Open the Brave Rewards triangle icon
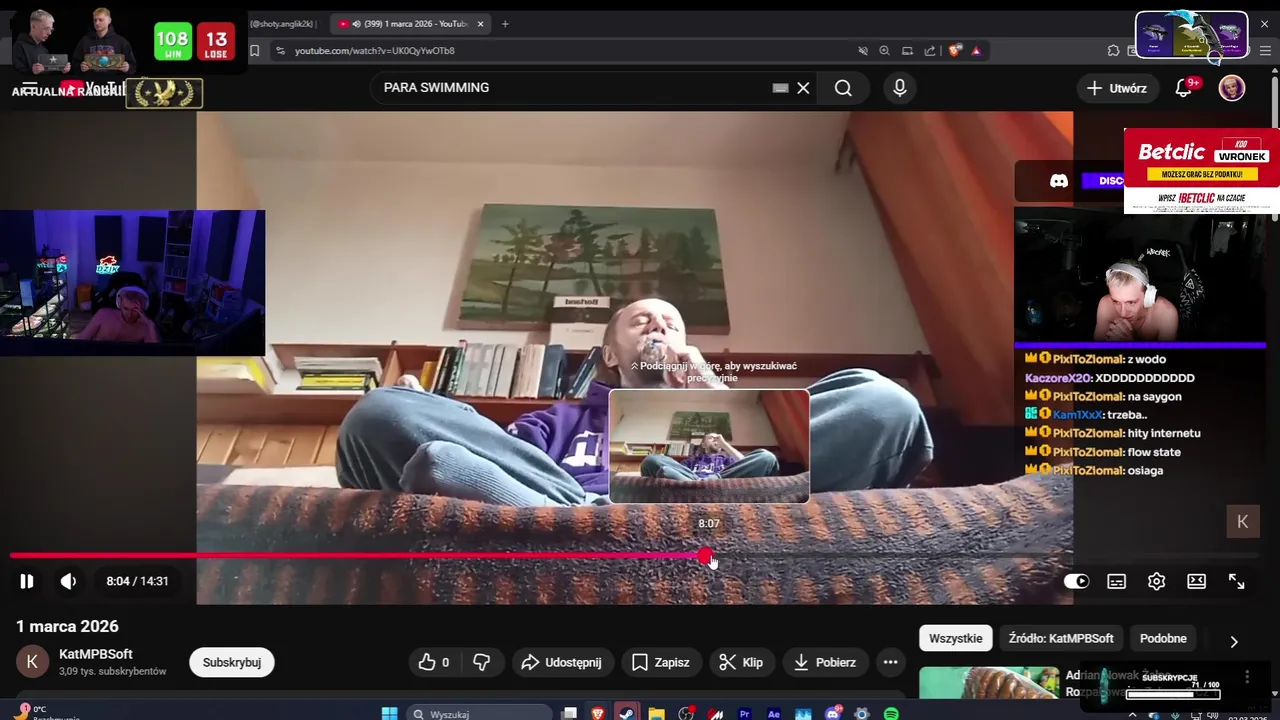 (976, 51)
